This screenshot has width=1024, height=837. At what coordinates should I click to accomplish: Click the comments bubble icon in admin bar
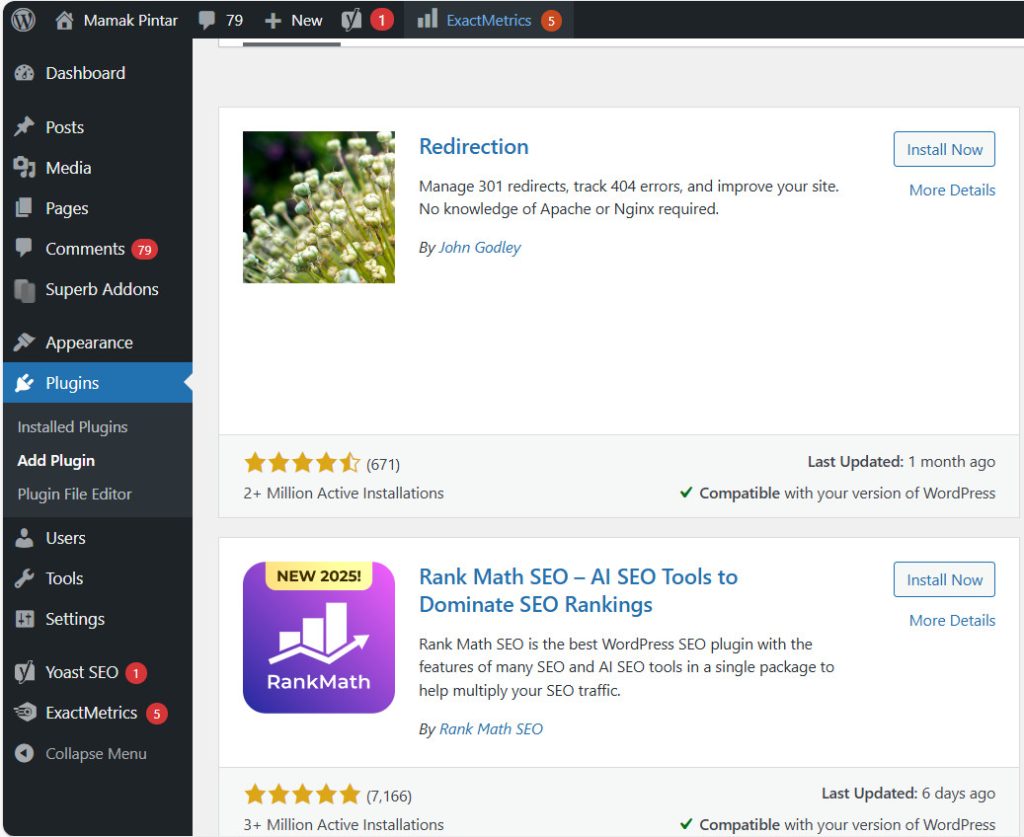207,20
